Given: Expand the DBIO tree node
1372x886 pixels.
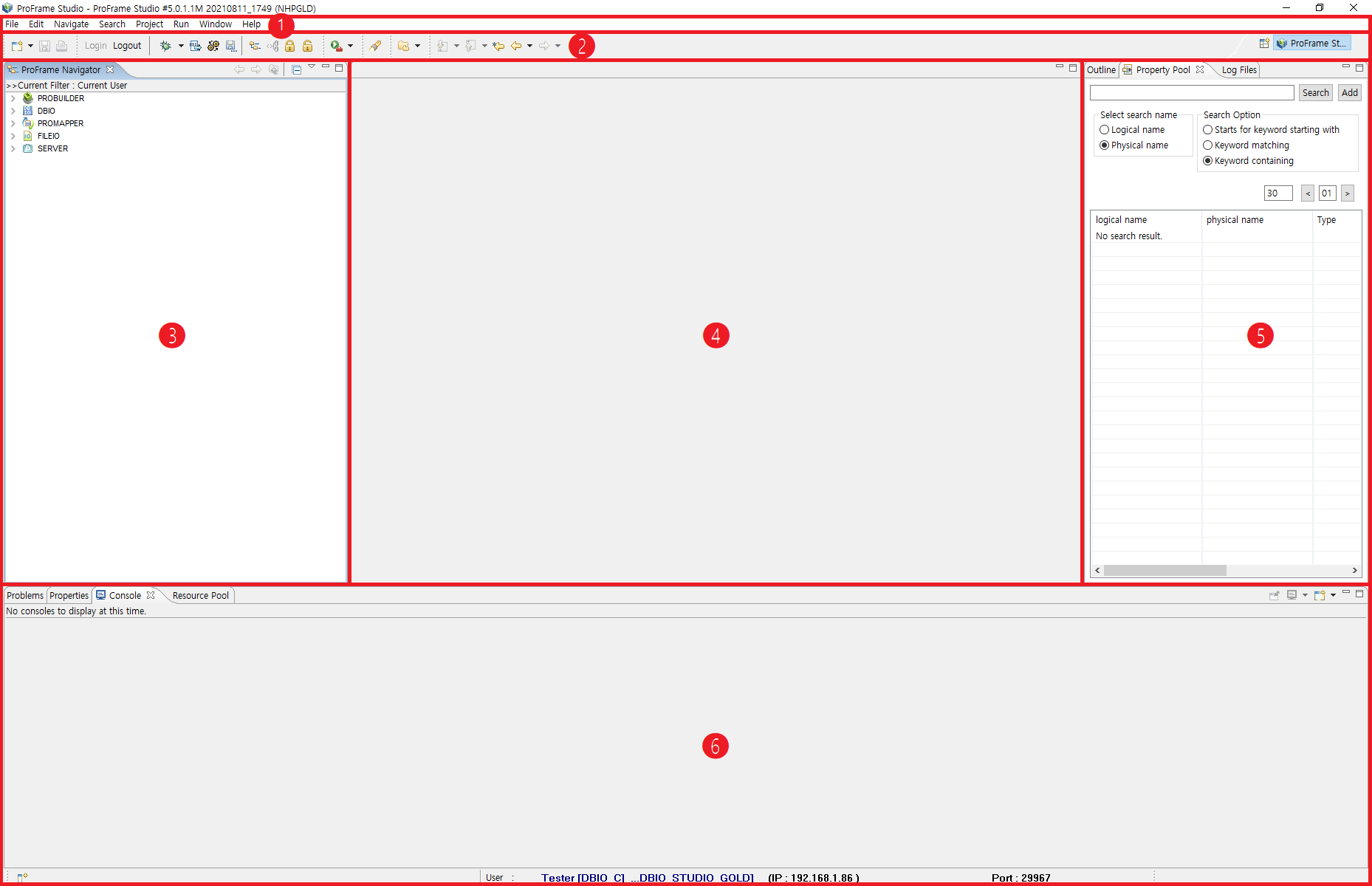Looking at the screenshot, I should tap(13, 110).
